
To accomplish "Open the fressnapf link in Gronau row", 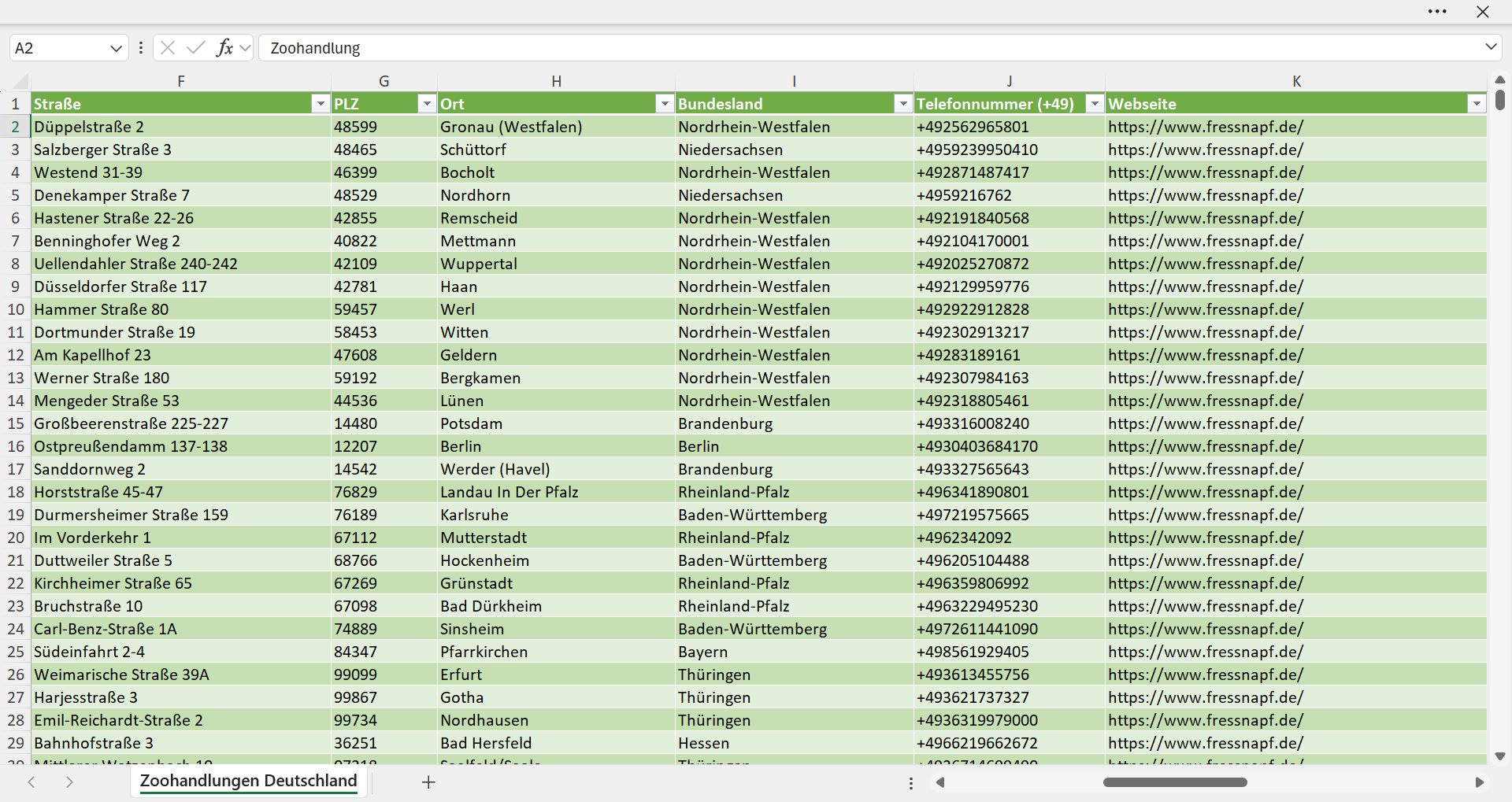I will (1205, 127).
